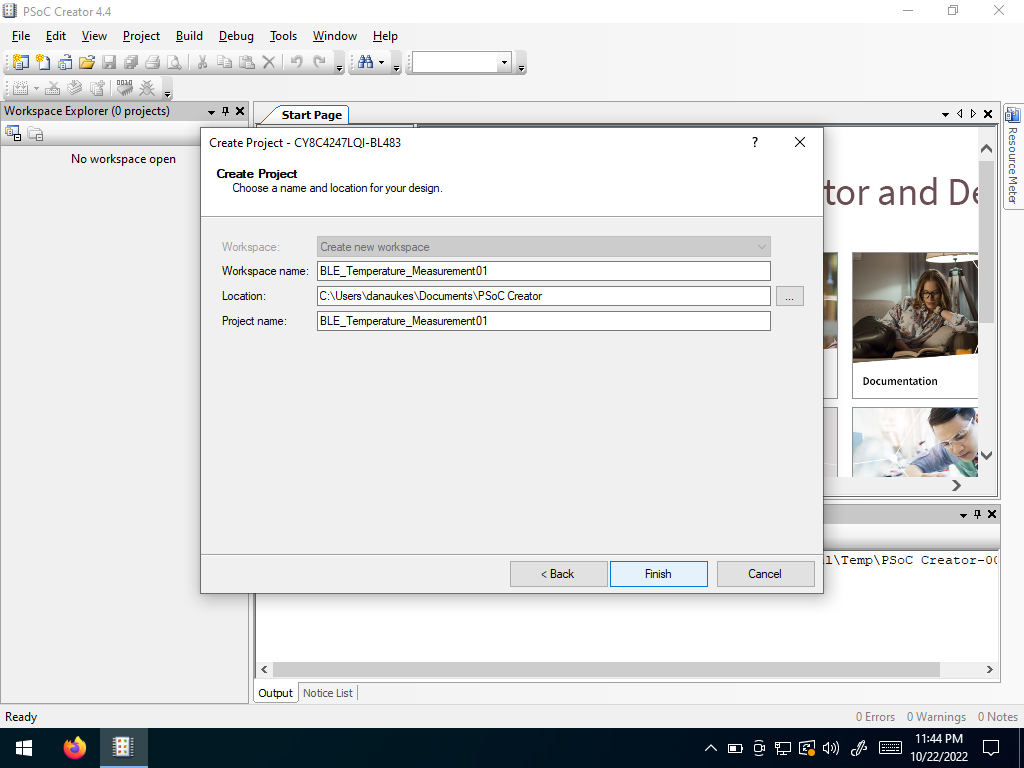The height and width of the screenshot is (768, 1024).
Task: Pin the Output panel
Action: 977,515
